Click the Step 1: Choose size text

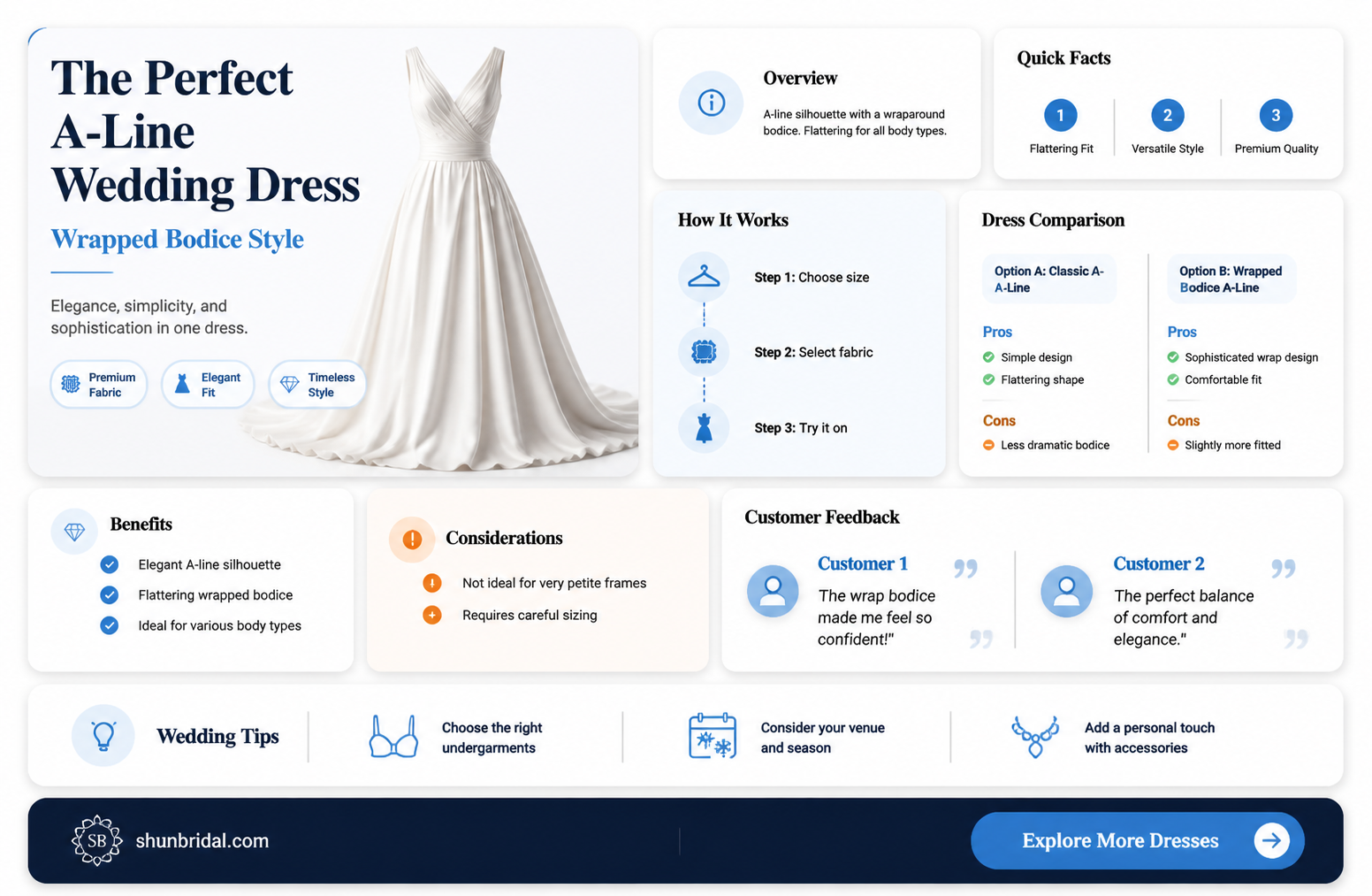812,277
